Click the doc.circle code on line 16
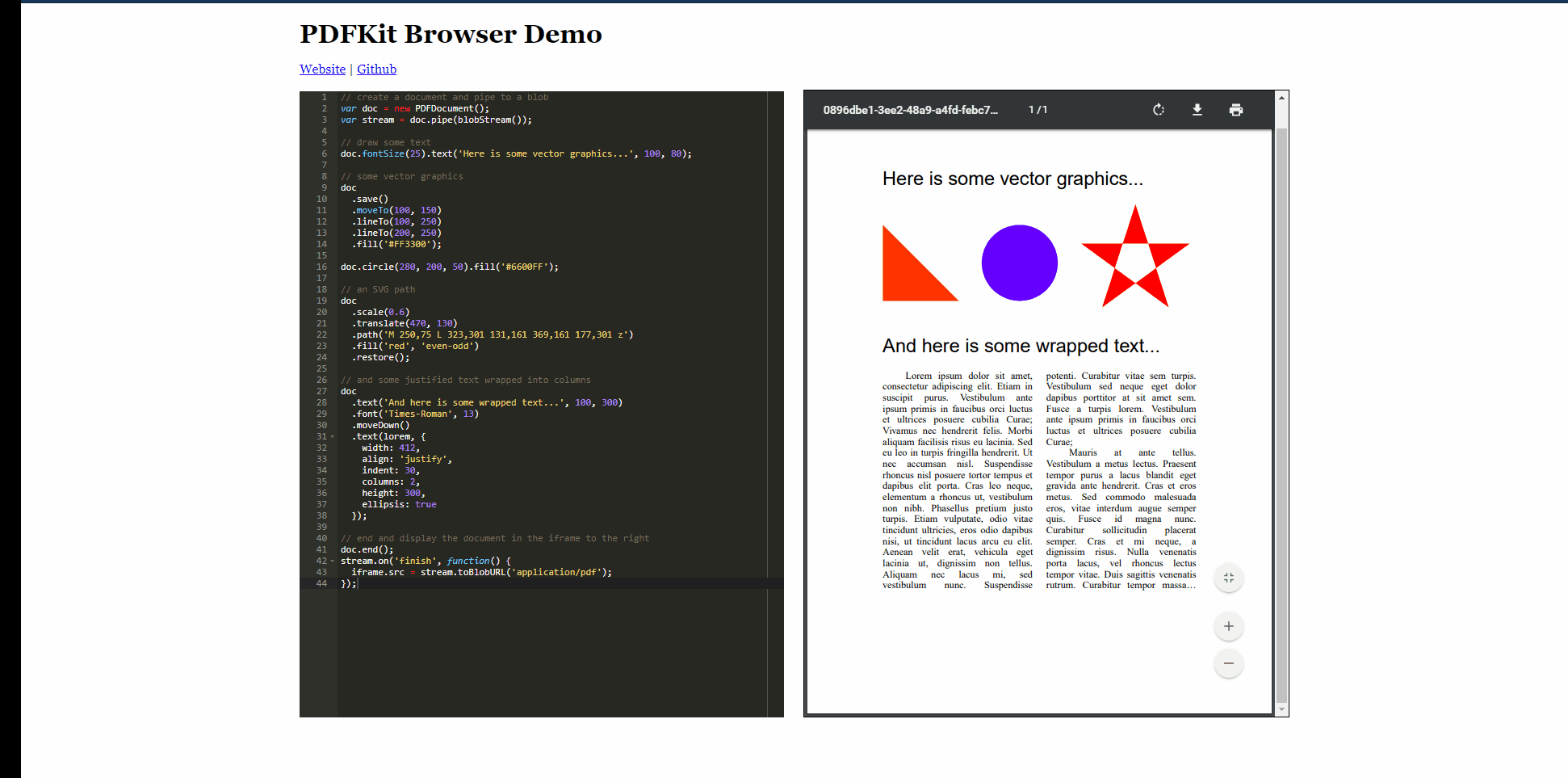Screen dimensions: 1568x778 pyautogui.click(x=449, y=267)
